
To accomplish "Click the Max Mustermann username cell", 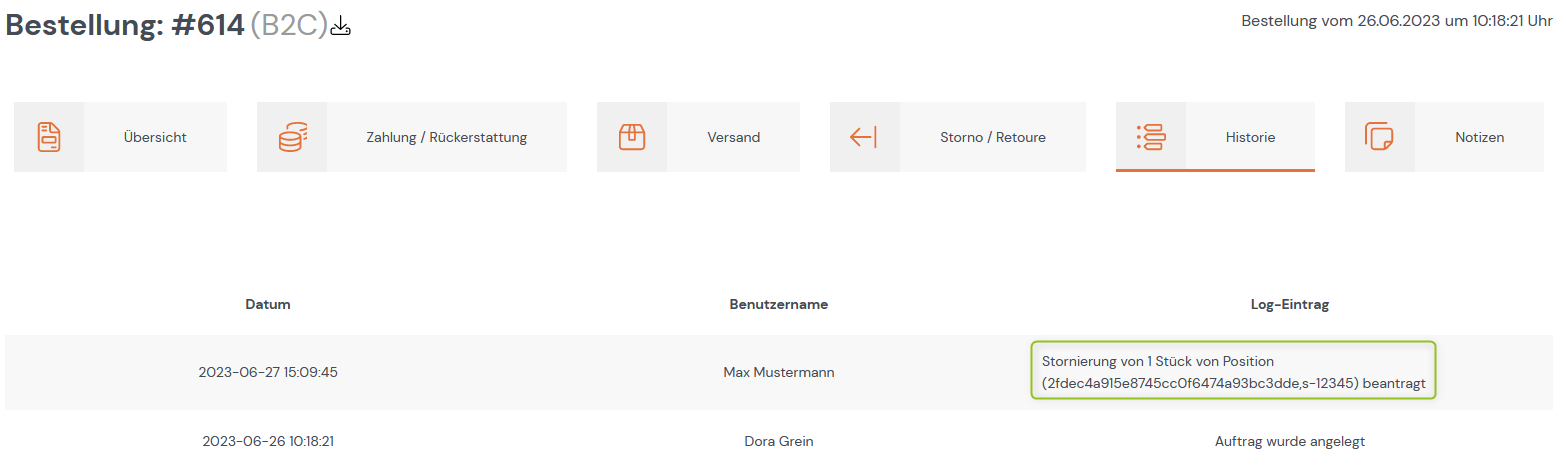I will click(x=779, y=372).
